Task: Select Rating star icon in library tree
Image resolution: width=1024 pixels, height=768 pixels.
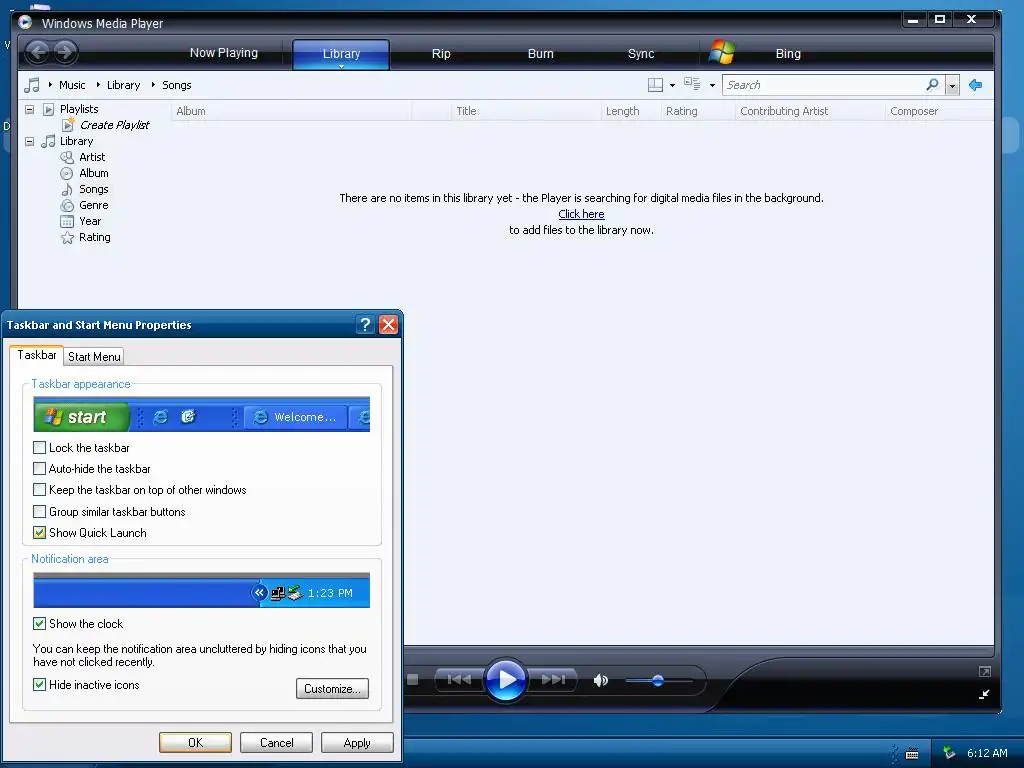Action: click(67, 238)
